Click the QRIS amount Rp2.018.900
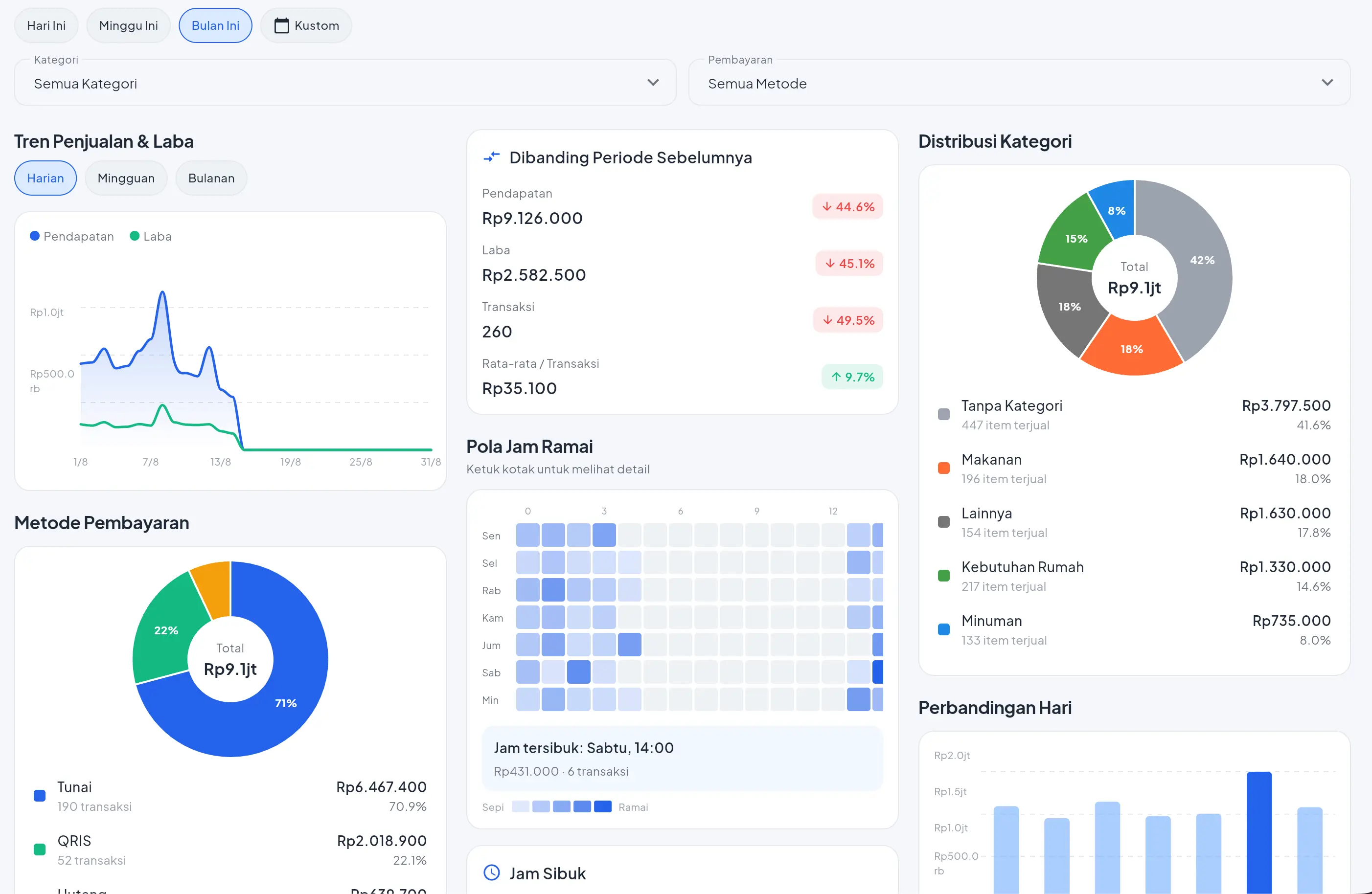 382,840
